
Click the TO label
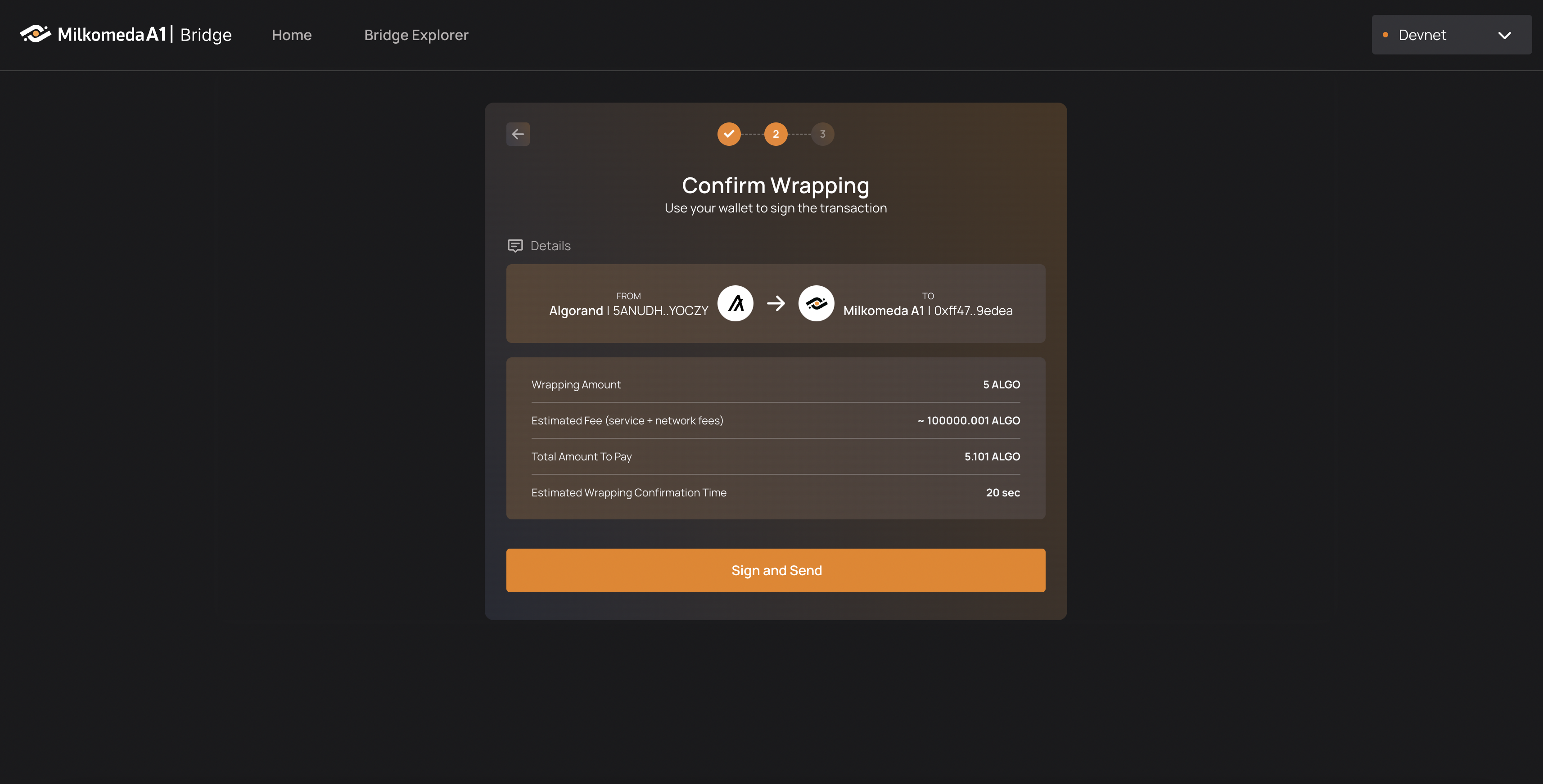tap(928, 296)
